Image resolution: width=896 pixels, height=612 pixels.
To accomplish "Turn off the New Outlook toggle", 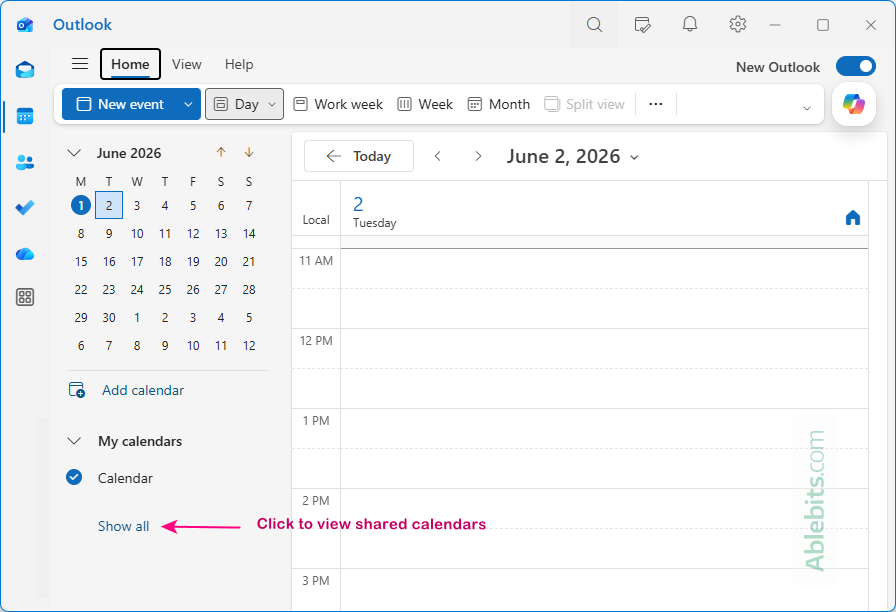I will pos(855,66).
